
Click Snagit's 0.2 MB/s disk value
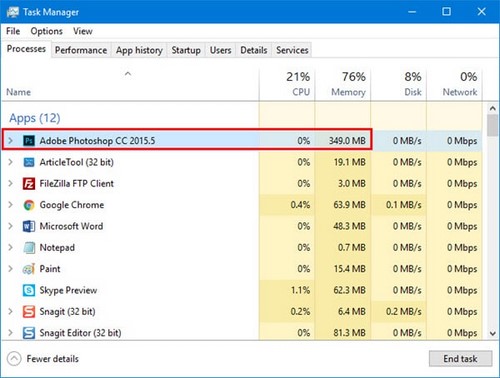[x=404, y=312]
